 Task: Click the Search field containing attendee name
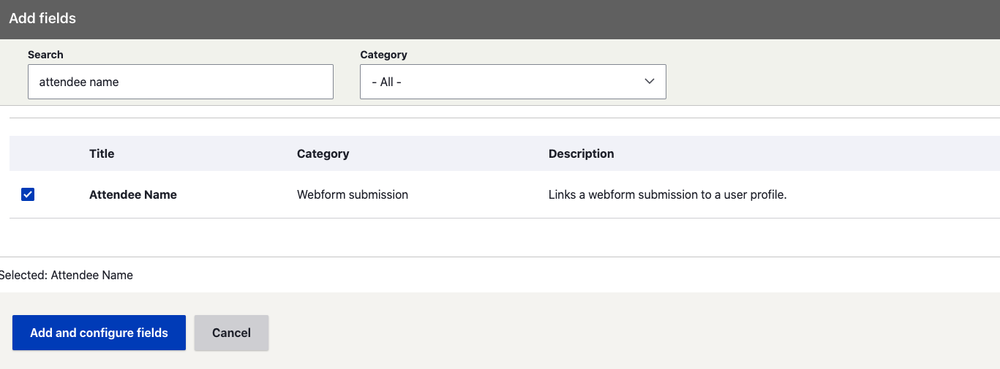click(x=180, y=82)
